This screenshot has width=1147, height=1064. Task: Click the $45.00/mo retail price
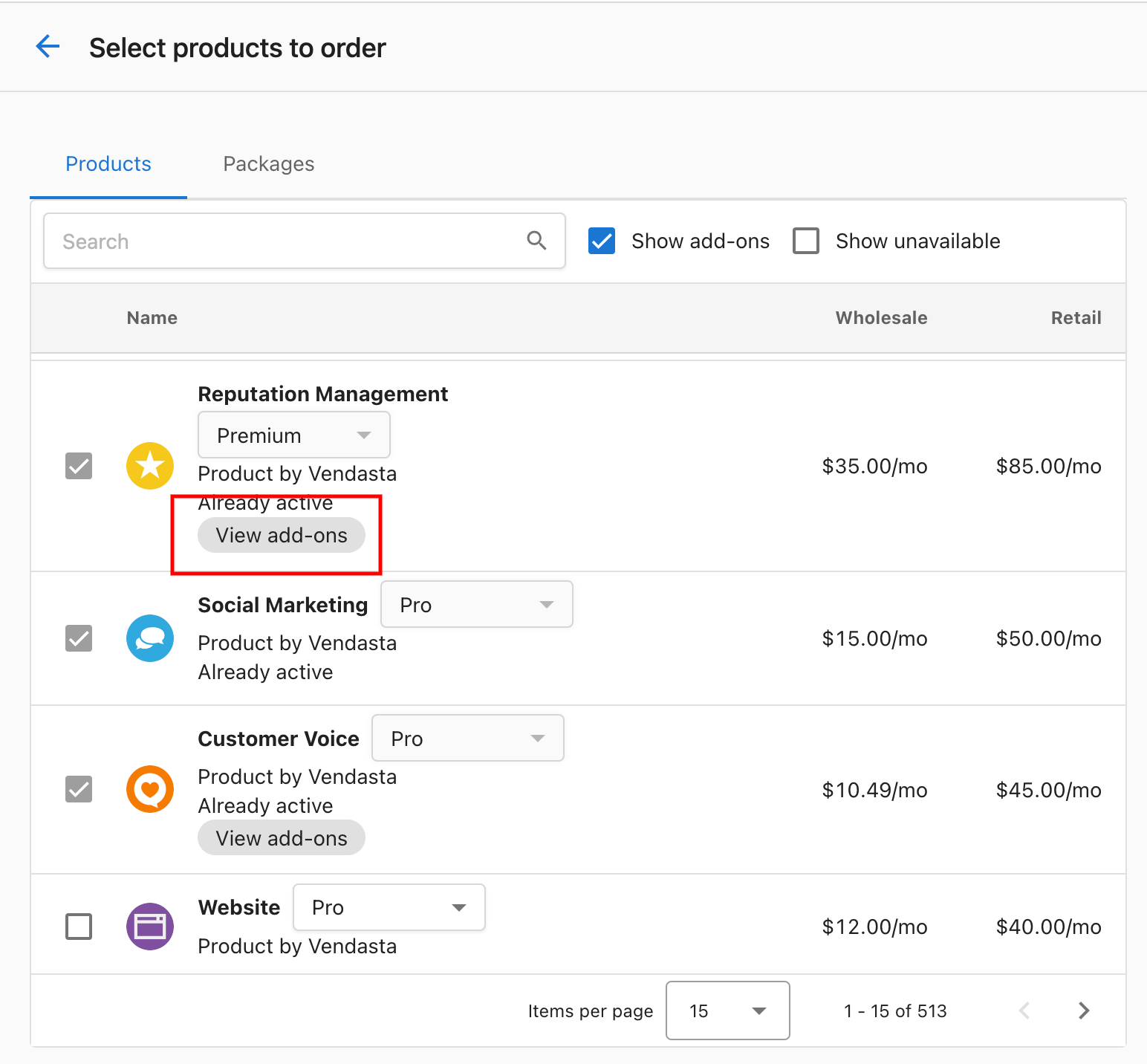(1049, 790)
